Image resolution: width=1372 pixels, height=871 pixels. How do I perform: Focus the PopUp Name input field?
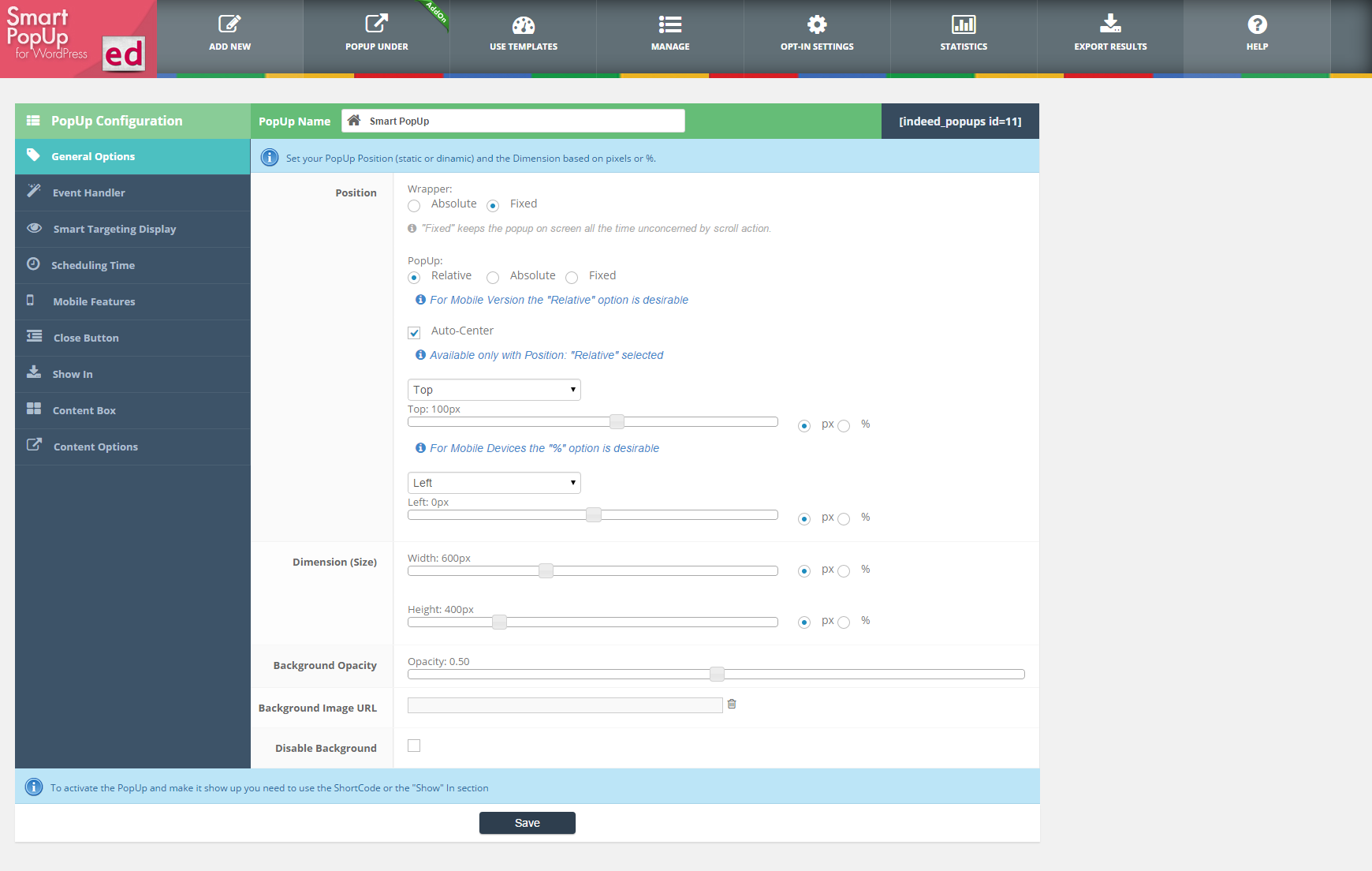513,121
